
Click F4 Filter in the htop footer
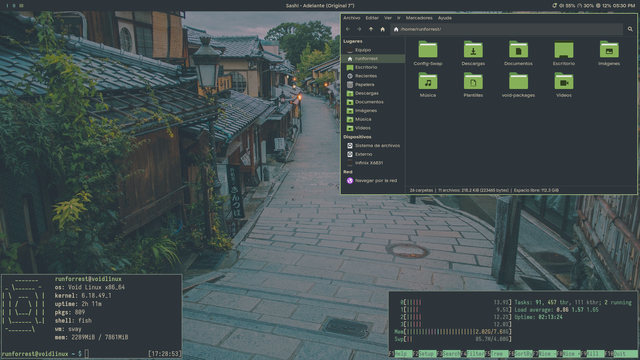click(472, 353)
